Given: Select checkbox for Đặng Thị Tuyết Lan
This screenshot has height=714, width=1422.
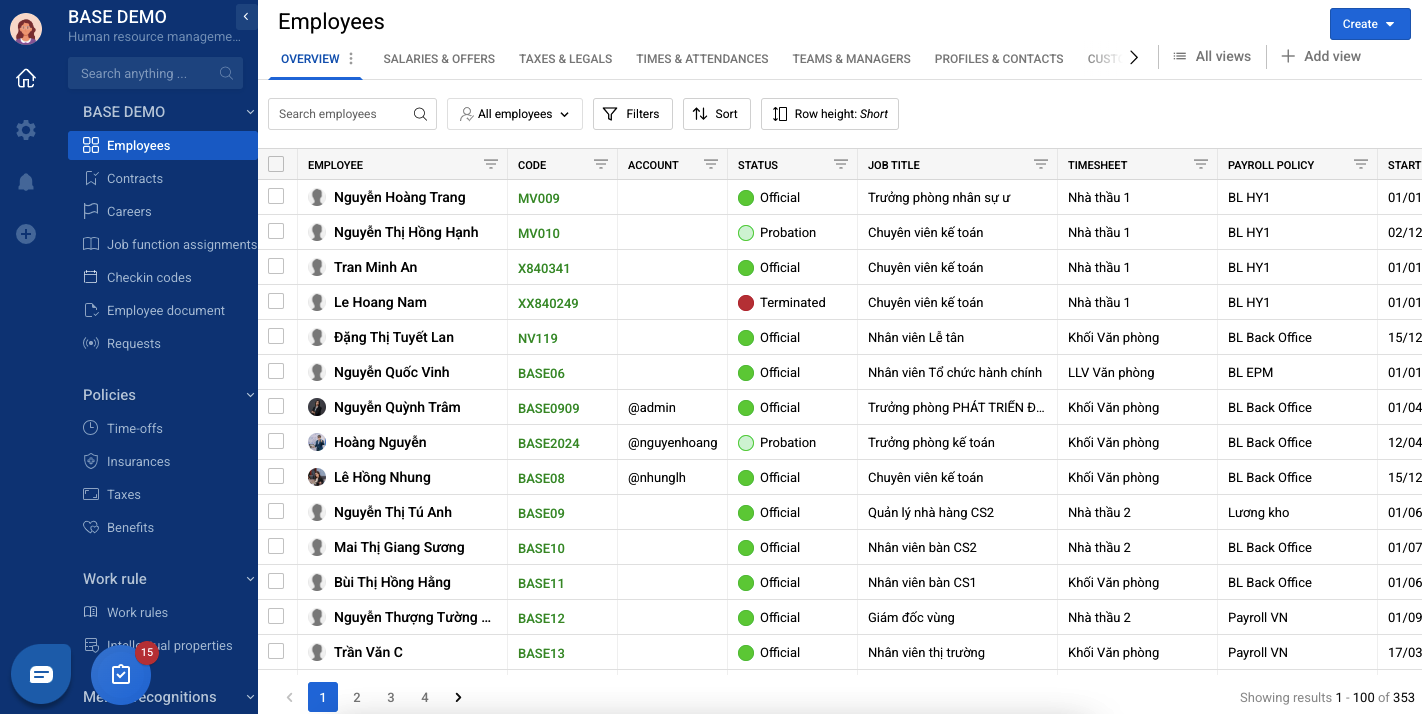Looking at the screenshot, I should point(276,336).
